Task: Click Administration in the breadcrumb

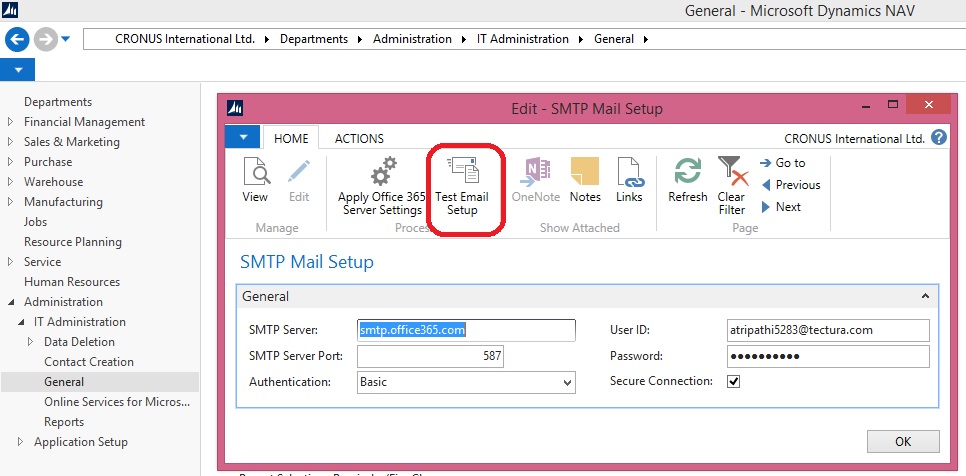Action: (412, 39)
